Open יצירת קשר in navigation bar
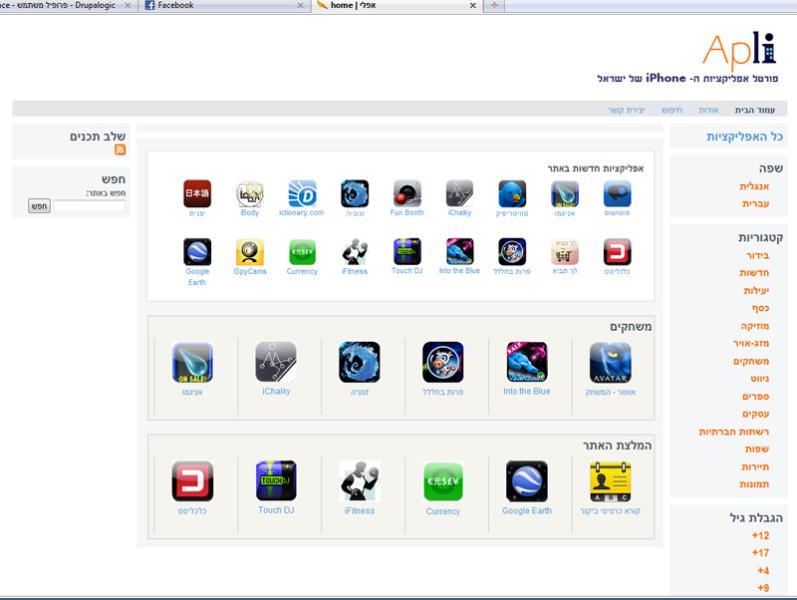 point(626,110)
